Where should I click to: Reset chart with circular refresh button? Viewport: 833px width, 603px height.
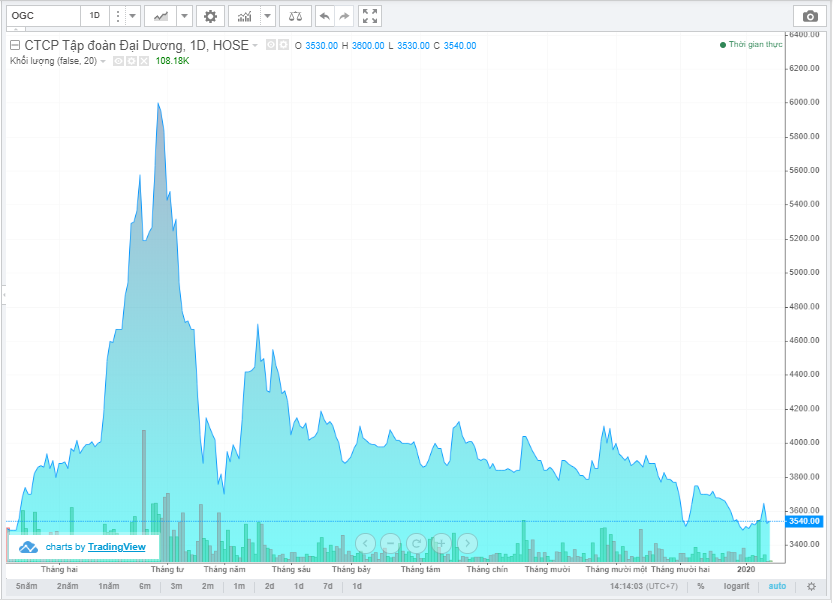pyautogui.click(x=416, y=543)
